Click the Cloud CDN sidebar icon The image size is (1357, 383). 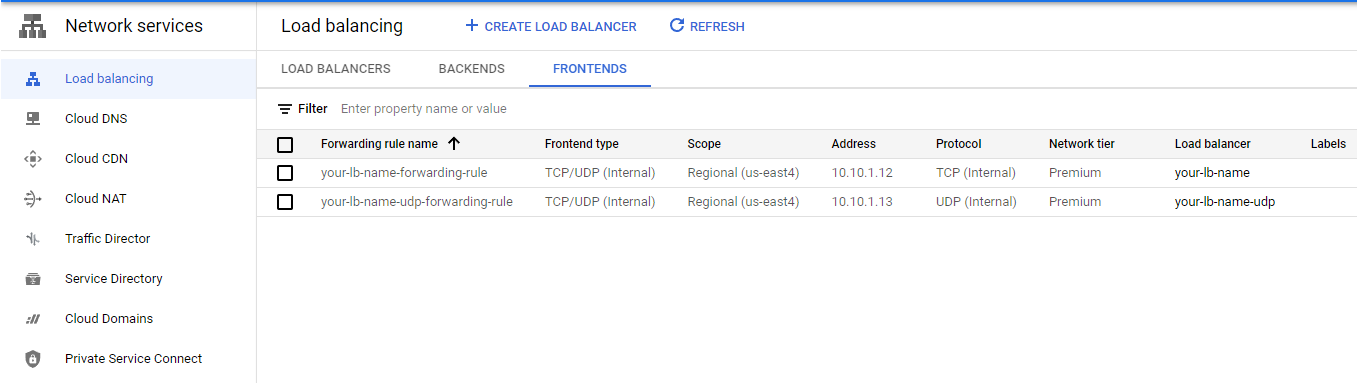click(33, 159)
